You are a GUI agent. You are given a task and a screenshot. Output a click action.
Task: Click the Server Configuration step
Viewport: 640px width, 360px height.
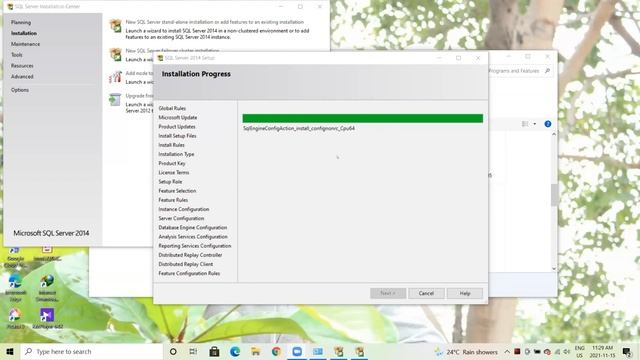[x=181, y=218]
